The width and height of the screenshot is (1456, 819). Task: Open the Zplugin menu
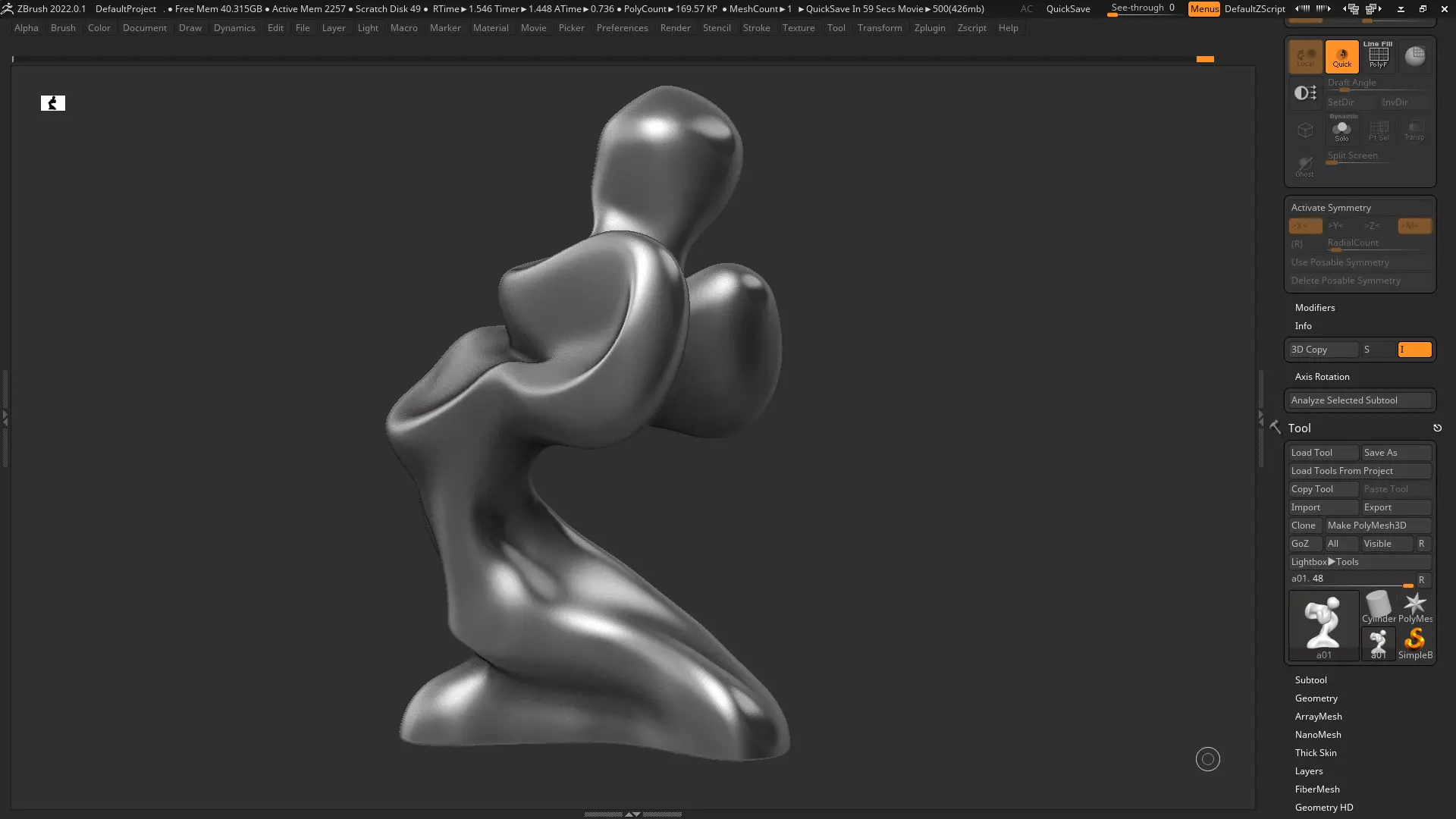tap(929, 28)
